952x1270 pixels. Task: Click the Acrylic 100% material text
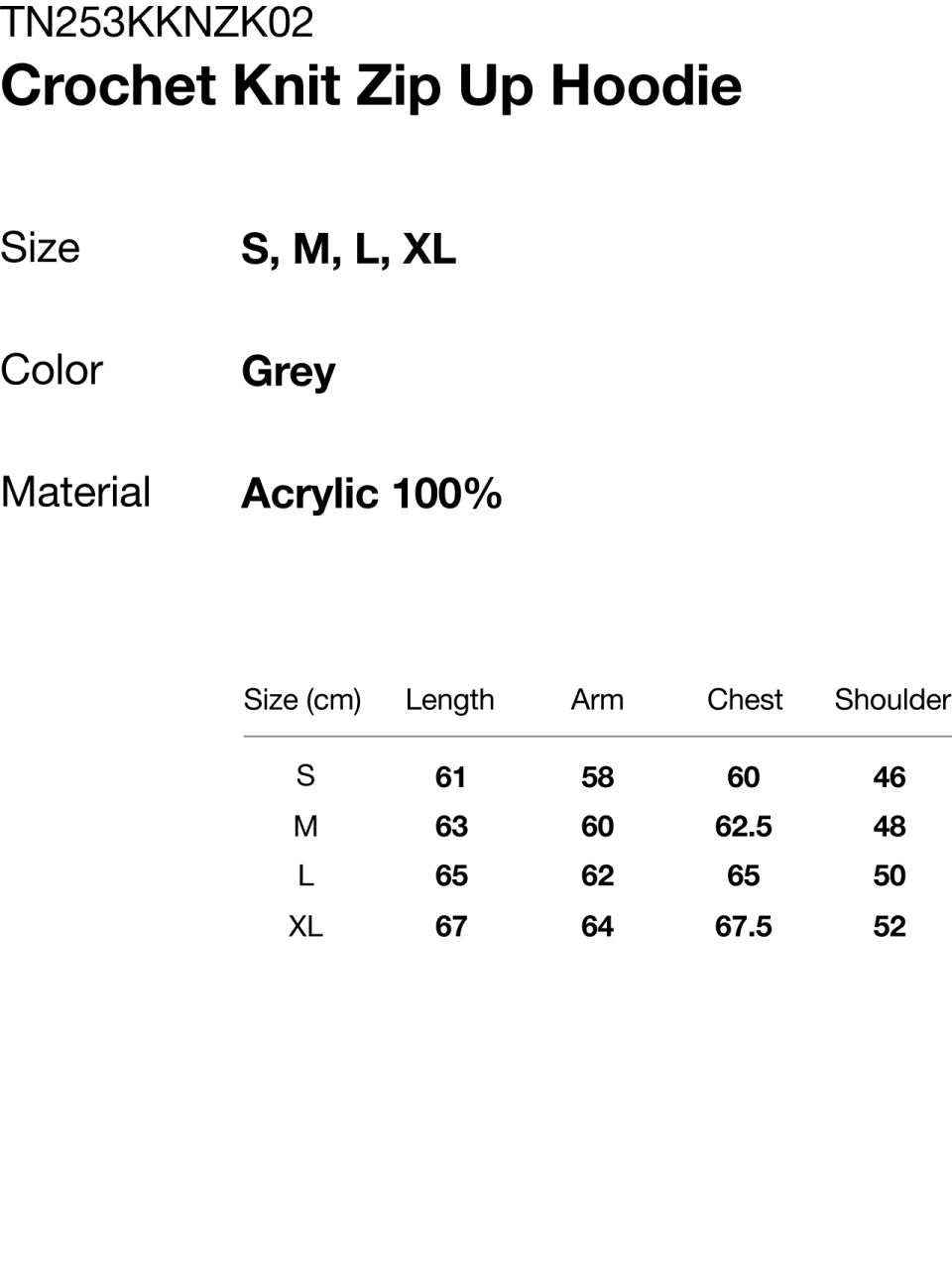coord(371,494)
